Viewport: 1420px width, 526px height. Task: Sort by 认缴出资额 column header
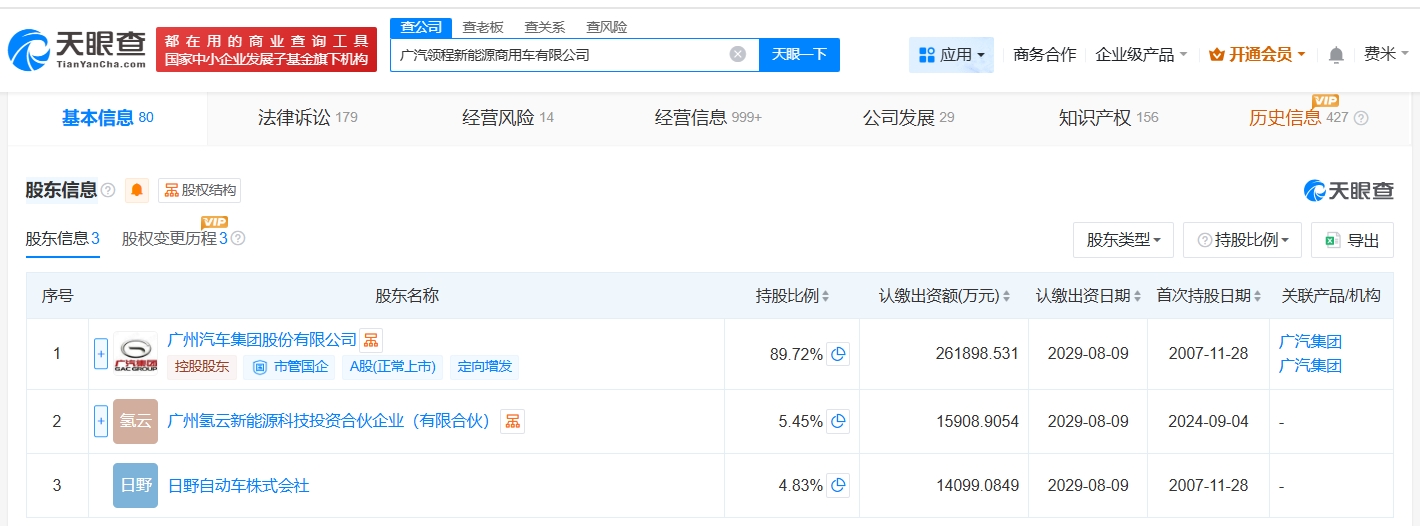click(944, 296)
